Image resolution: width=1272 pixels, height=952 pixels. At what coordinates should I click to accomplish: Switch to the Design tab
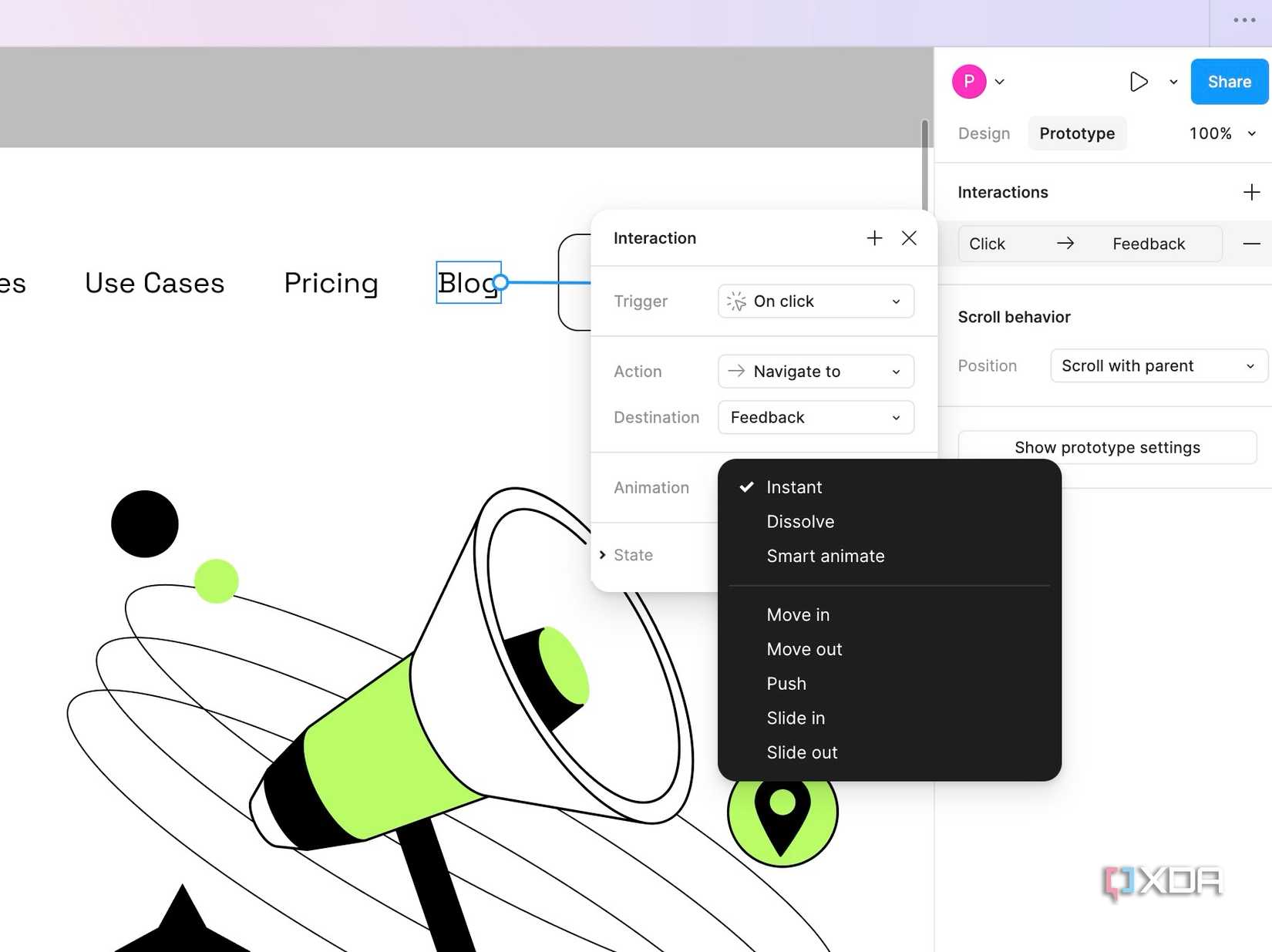click(984, 133)
